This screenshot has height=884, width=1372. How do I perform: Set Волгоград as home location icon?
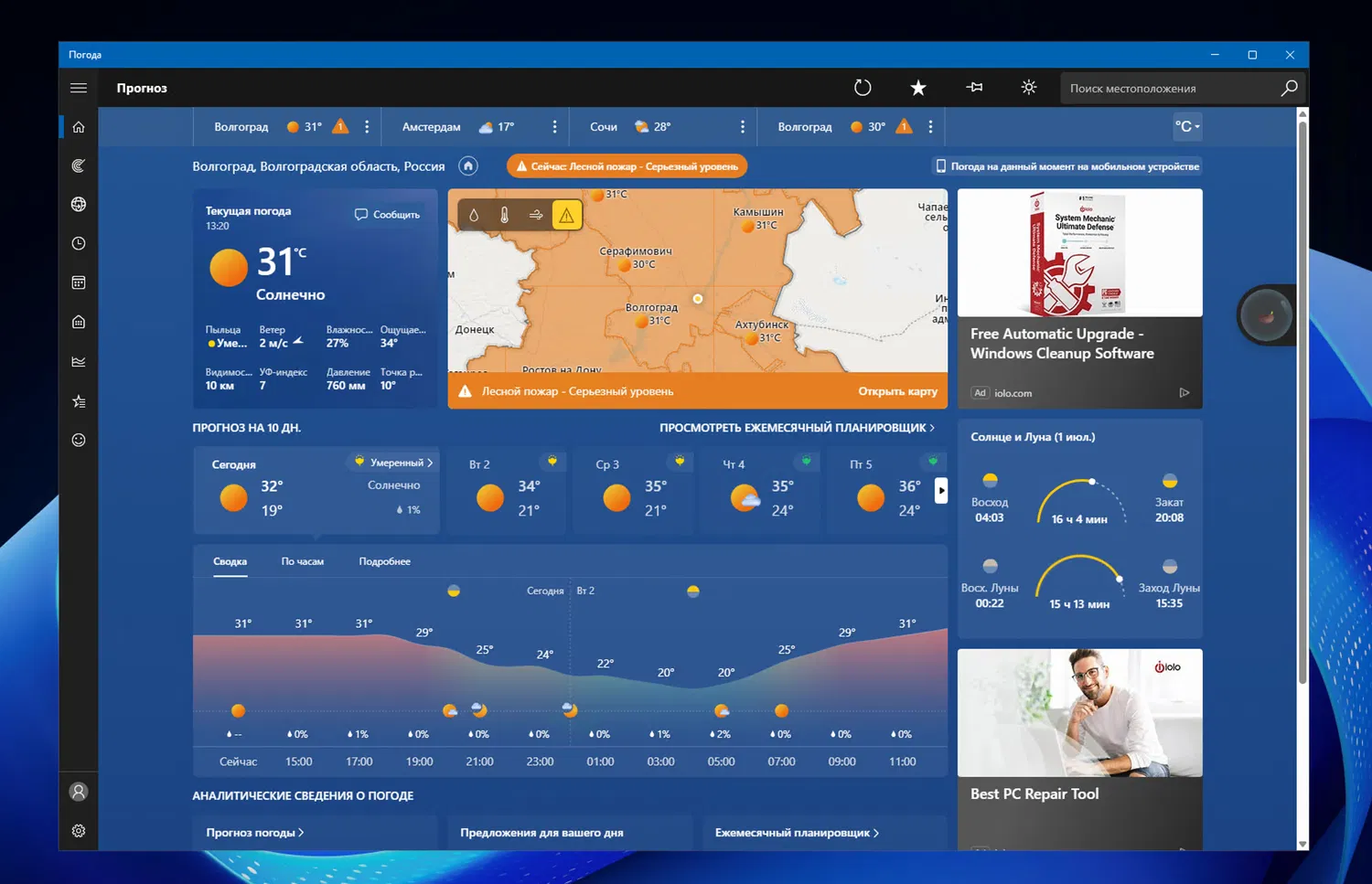(x=468, y=166)
